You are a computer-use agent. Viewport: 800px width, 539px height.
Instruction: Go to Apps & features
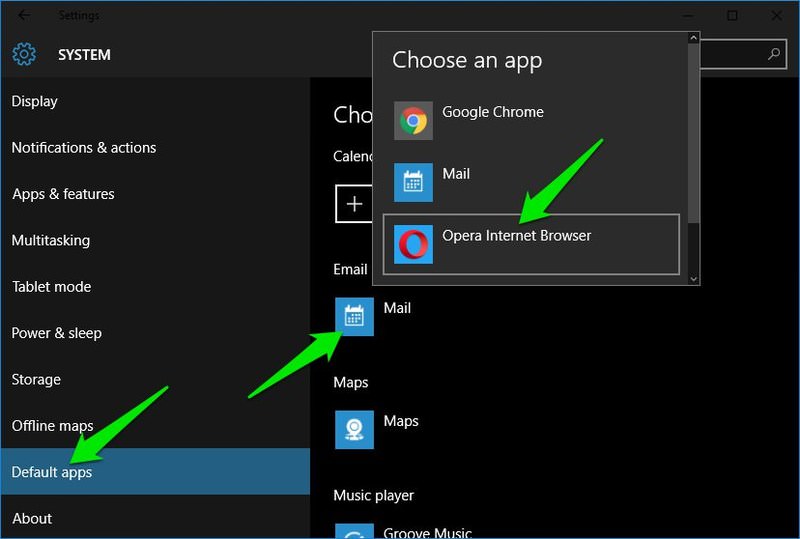tap(155, 194)
